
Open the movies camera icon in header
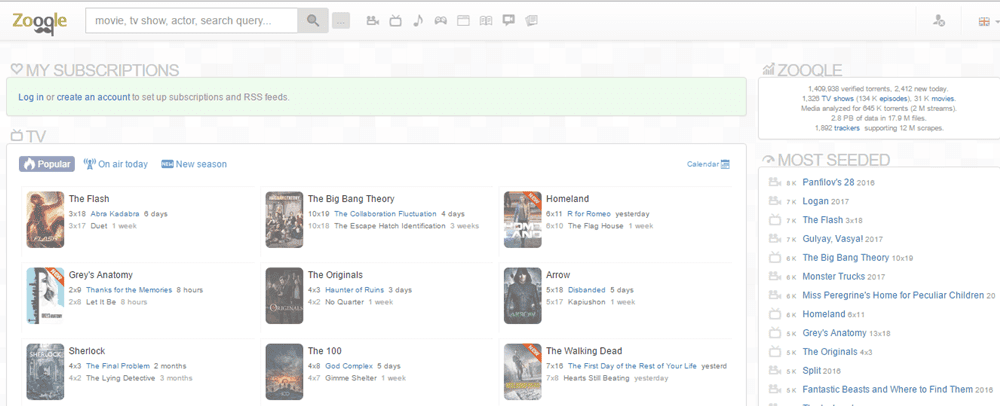pyautogui.click(x=372, y=20)
